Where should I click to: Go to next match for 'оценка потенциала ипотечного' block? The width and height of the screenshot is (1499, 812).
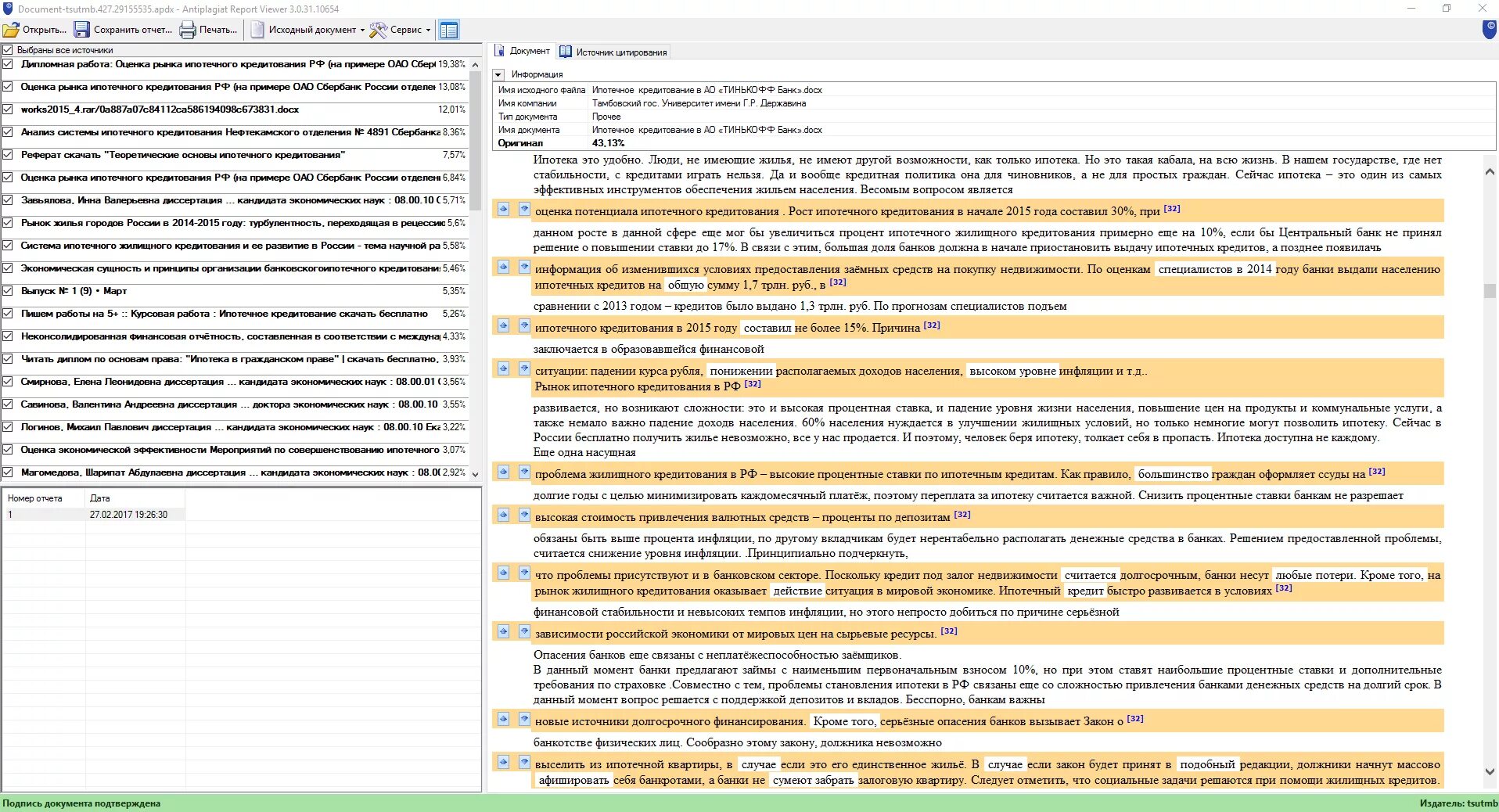(x=524, y=209)
